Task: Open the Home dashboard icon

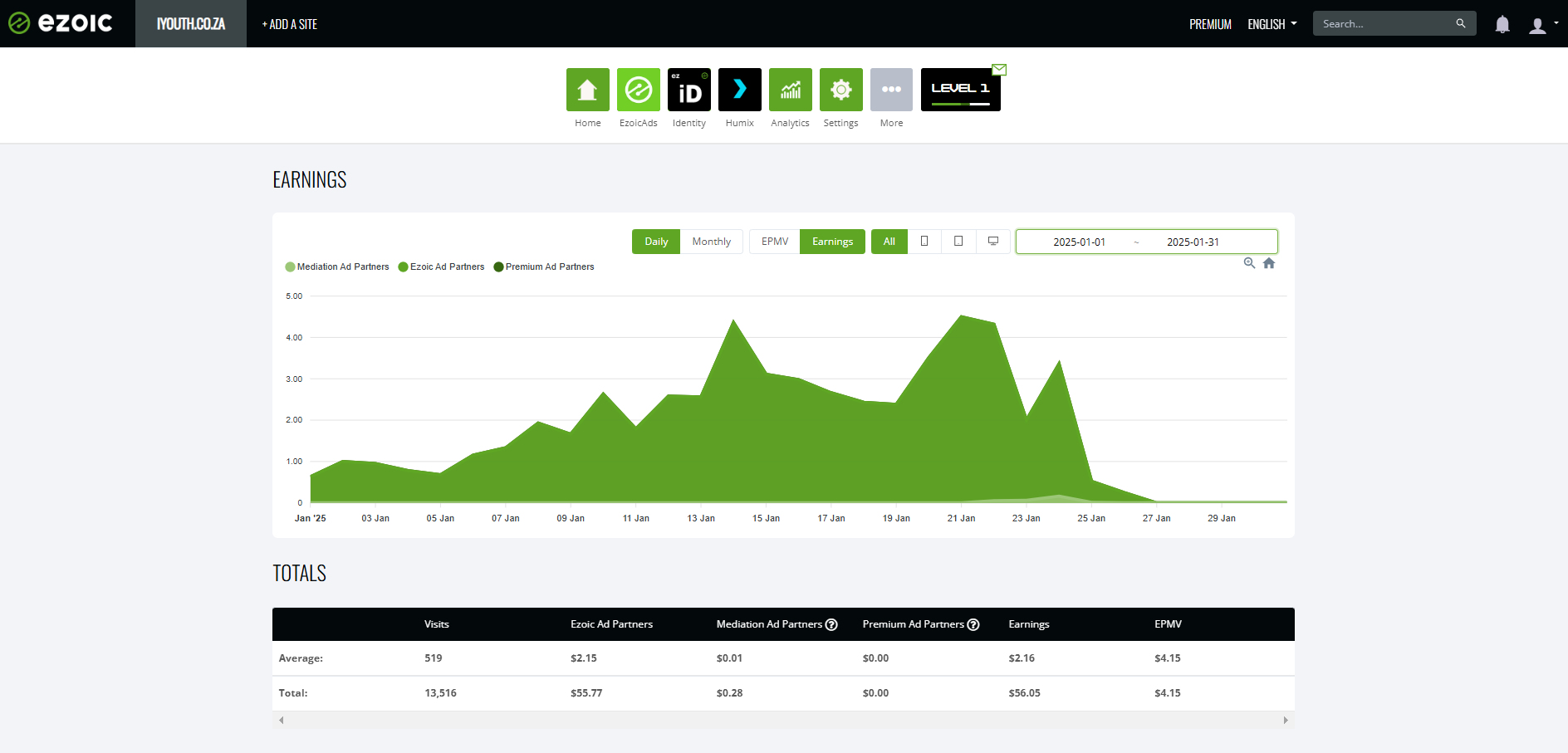Action: [588, 90]
